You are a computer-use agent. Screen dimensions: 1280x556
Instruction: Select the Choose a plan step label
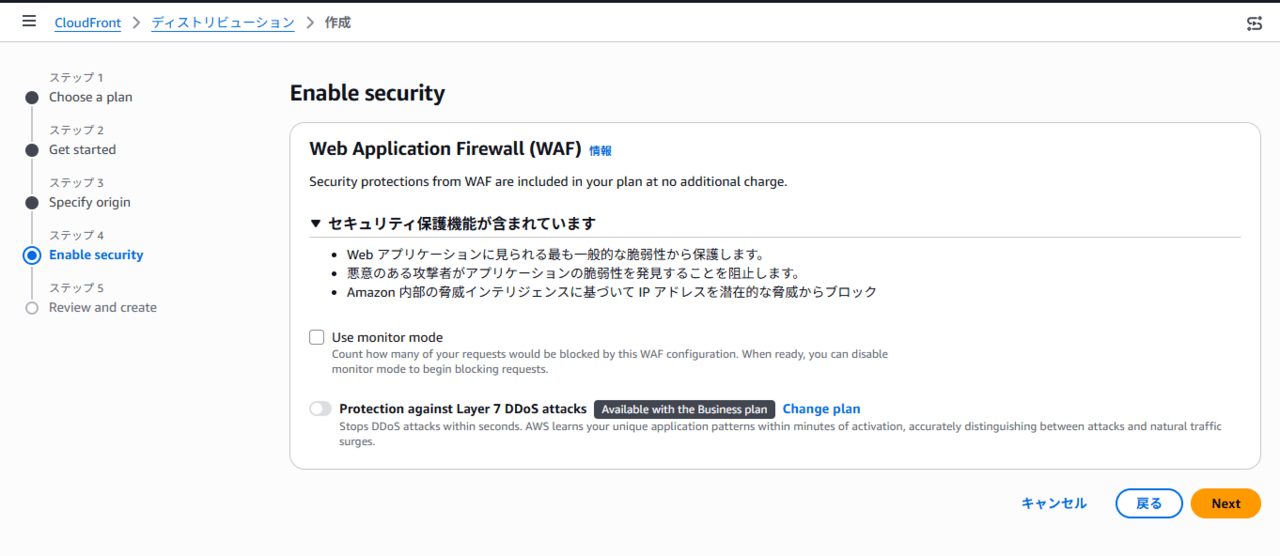tap(91, 98)
